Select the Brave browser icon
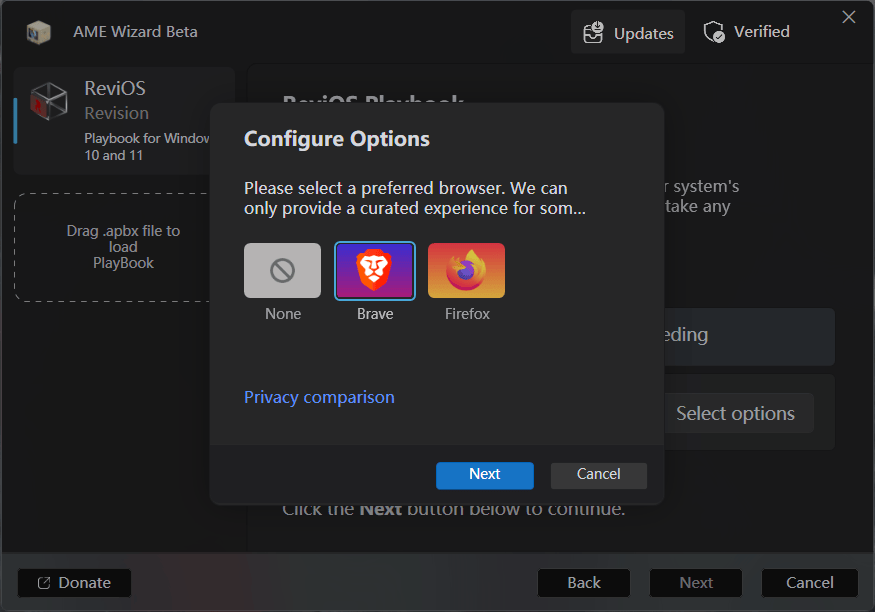Image resolution: width=875 pixels, height=612 pixels. click(374, 270)
